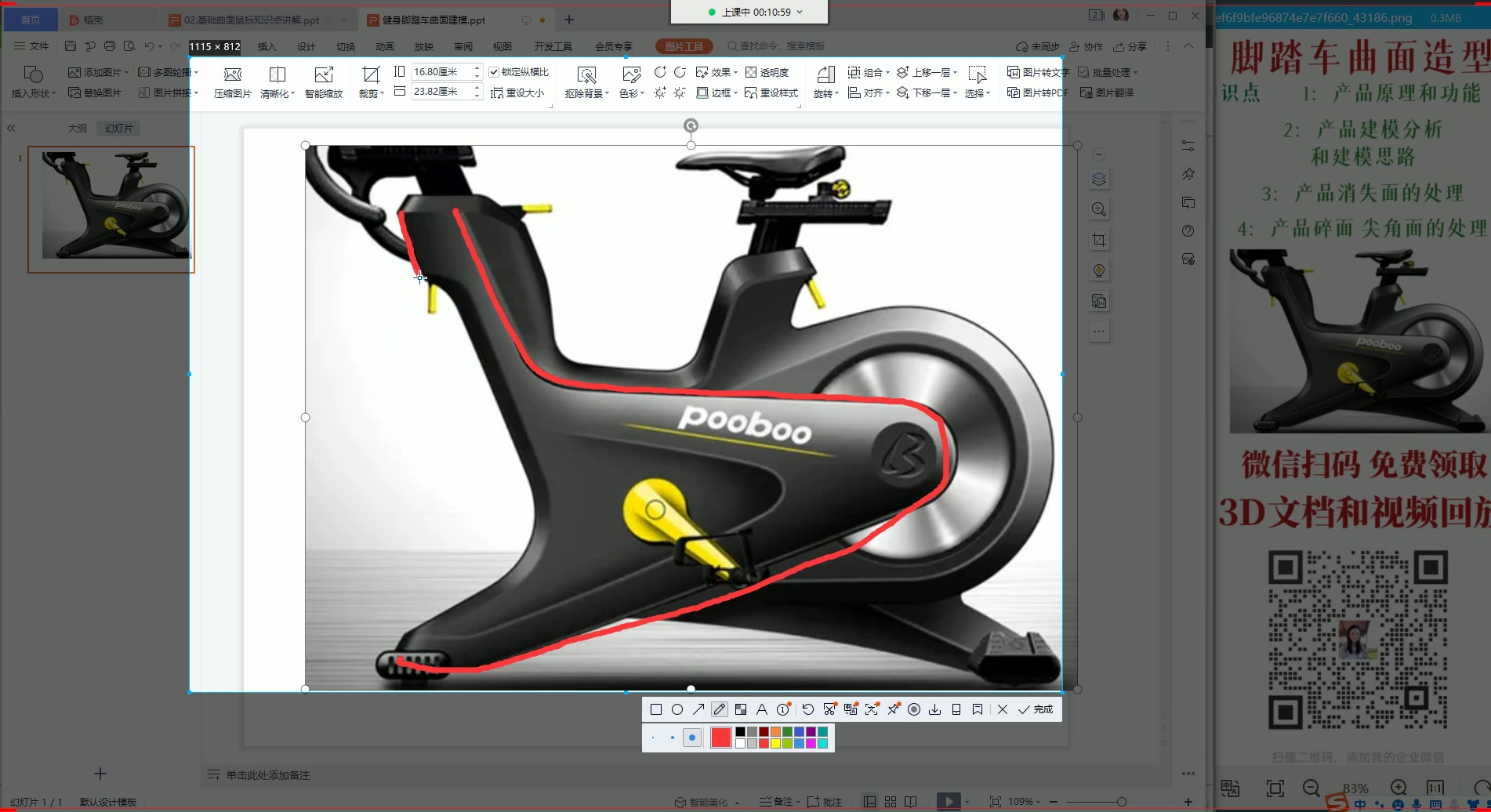
Task: Open the 抠除背景 remove background dropdown
Action: point(586,82)
